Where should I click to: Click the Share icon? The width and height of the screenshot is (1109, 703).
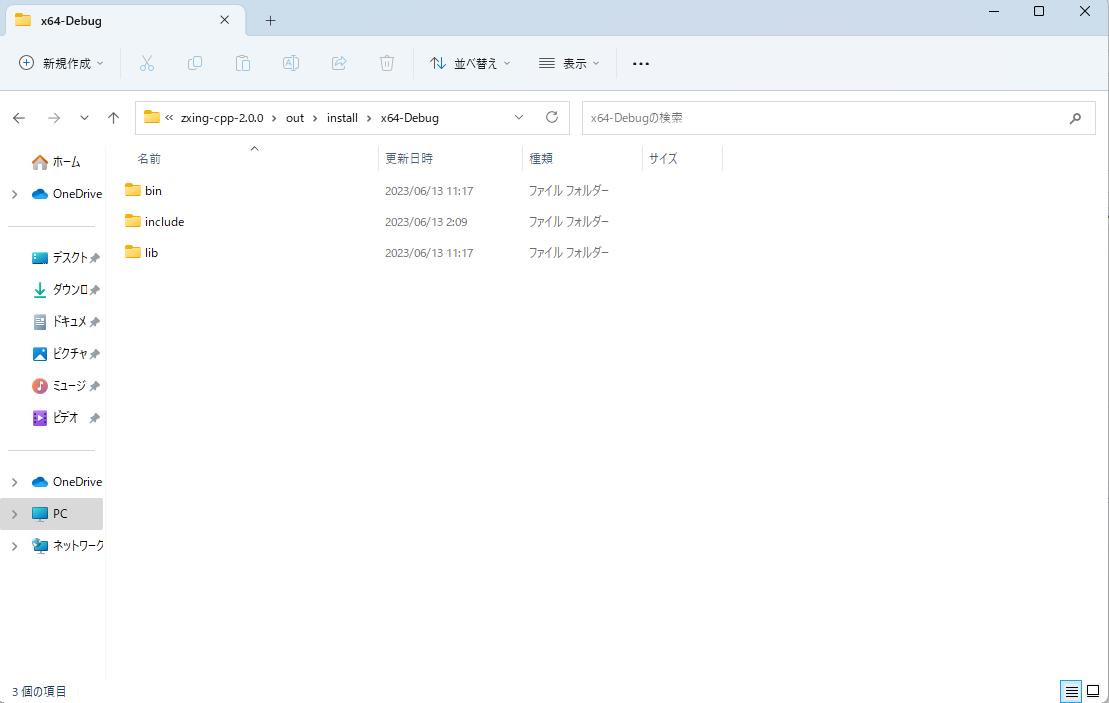(x=339, y=63)
